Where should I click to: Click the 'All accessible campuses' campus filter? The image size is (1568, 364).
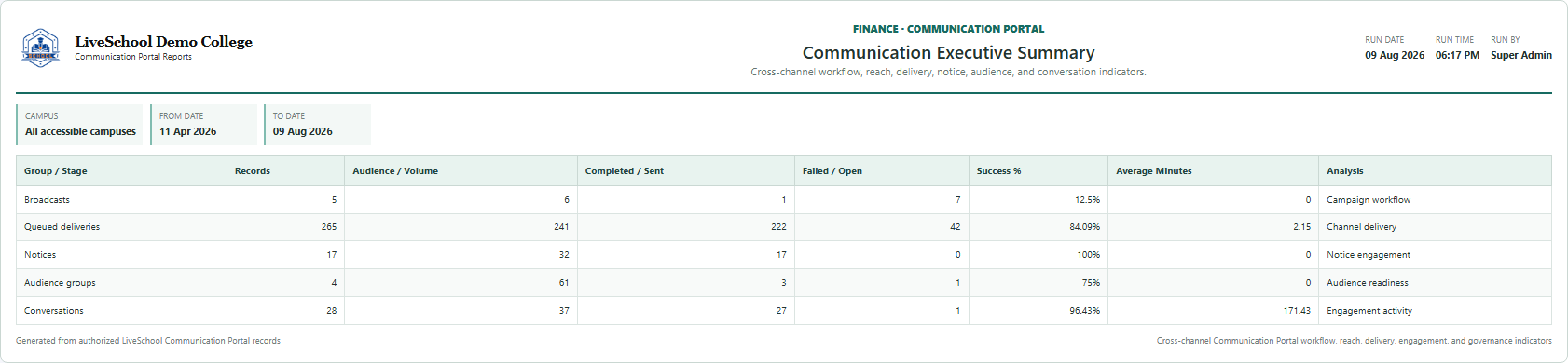coord(80,125)
